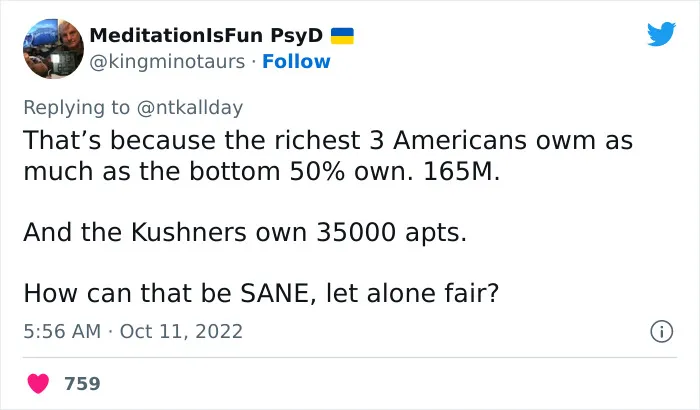Open the MeditationIsFun profile avatar
Viewport: 700px width, 410px height.
coord(53,49)
